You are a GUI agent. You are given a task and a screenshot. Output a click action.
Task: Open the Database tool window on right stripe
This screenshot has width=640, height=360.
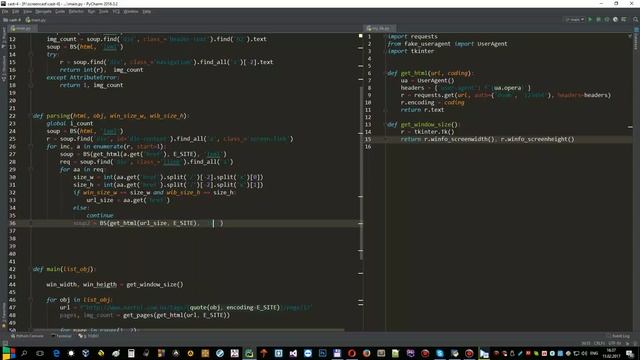click(636, 39)
